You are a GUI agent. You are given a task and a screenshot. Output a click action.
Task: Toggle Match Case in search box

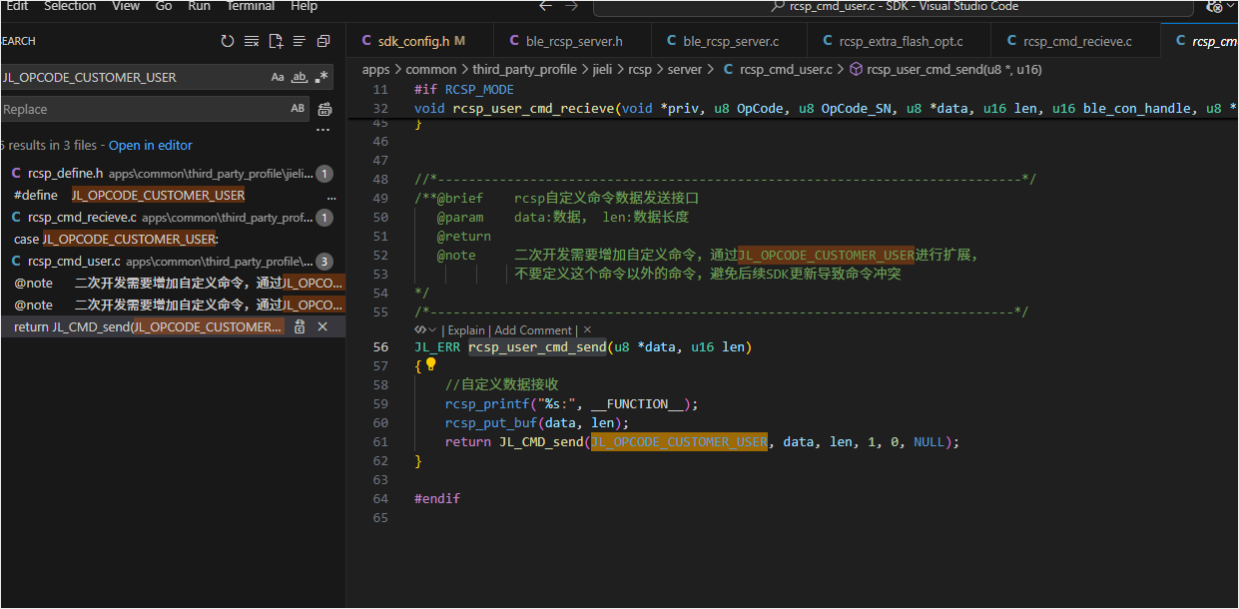click(278, 77)
